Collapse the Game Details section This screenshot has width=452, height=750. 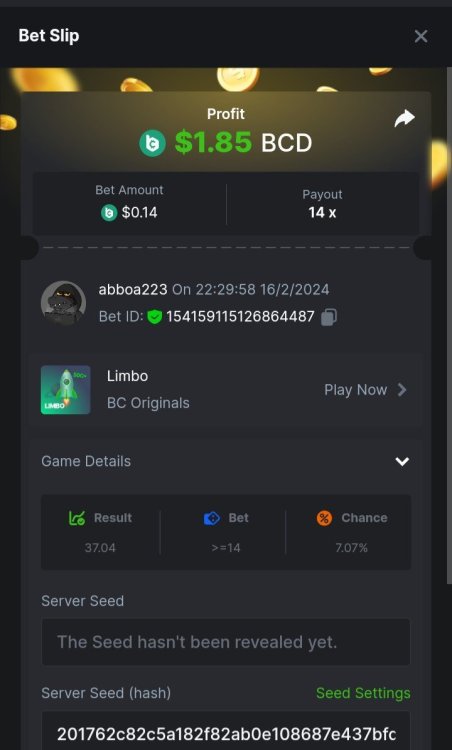pos(402,461)
